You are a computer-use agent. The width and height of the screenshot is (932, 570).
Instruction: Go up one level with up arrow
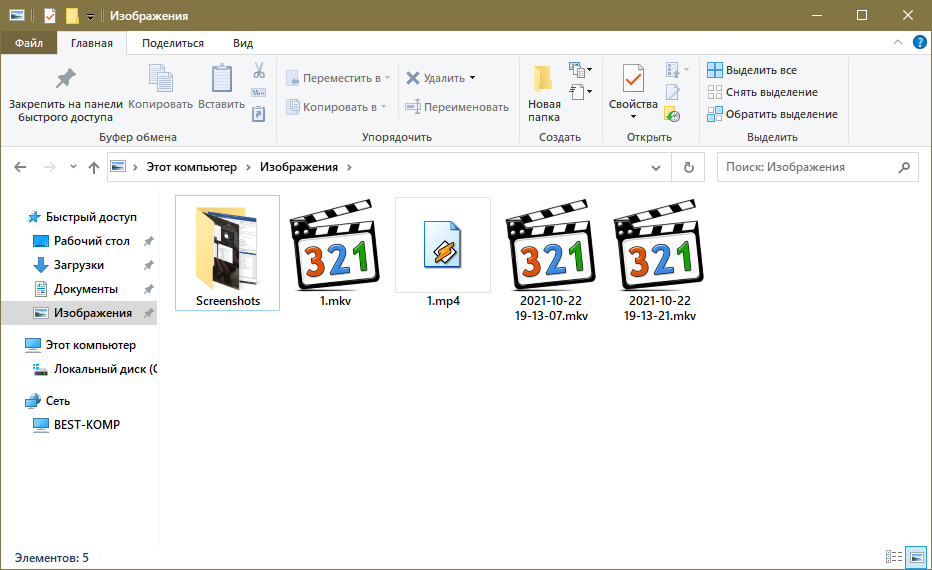click(x=93, y=167)
